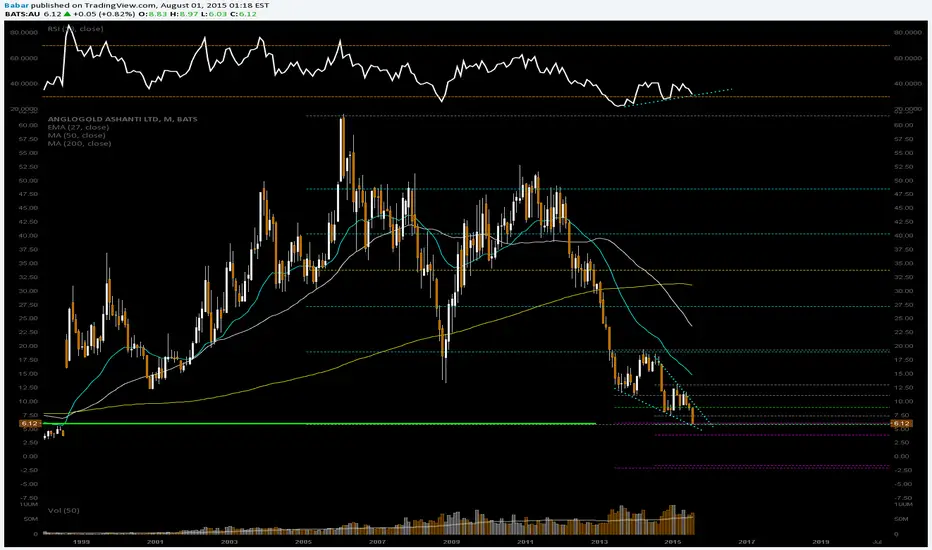This screenshot has height=550, width=932.
Task: Click 60.00 on the right price axis
Action: [902, 125]
